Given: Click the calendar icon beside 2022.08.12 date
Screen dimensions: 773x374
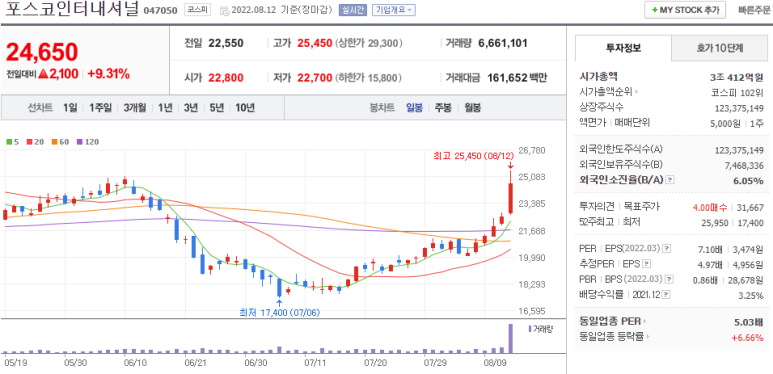Looking at the screenshot, I should point(224,10).
